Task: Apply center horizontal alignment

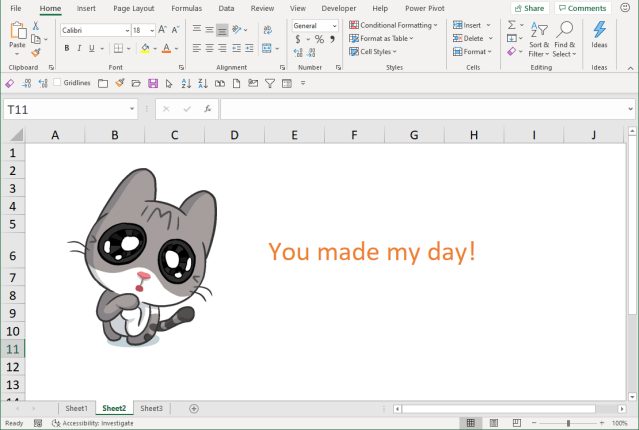Action: pos(209,49)
